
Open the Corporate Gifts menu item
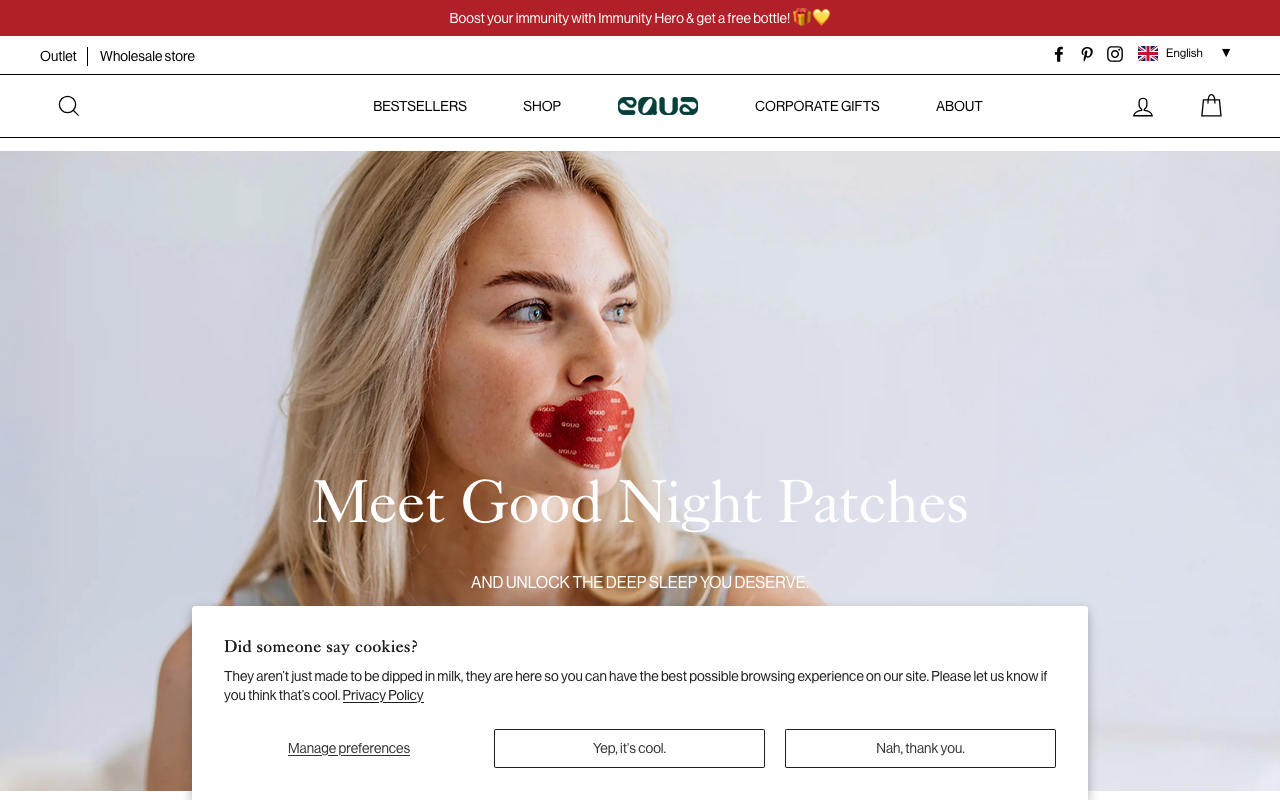[817, 106]
